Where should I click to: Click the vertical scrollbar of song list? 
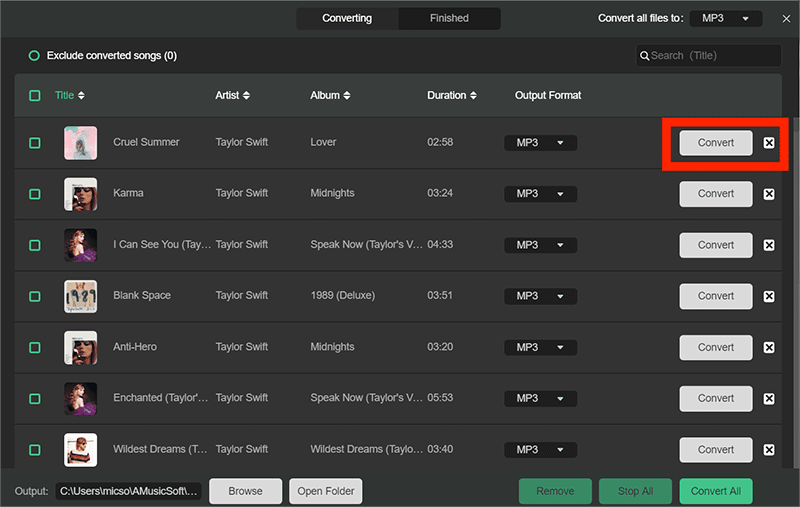[795, 291]
